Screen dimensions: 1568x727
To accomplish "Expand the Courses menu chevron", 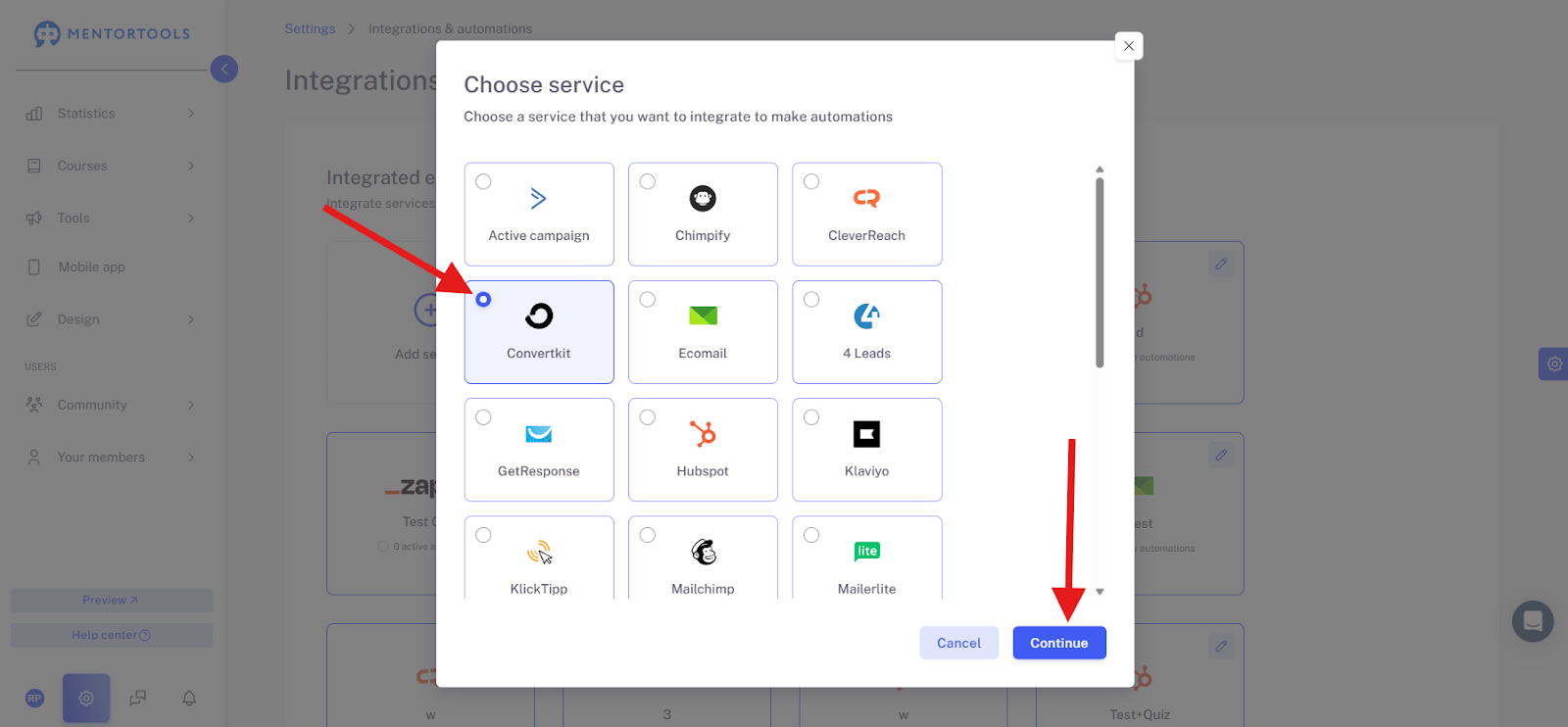I will (191, 166).
